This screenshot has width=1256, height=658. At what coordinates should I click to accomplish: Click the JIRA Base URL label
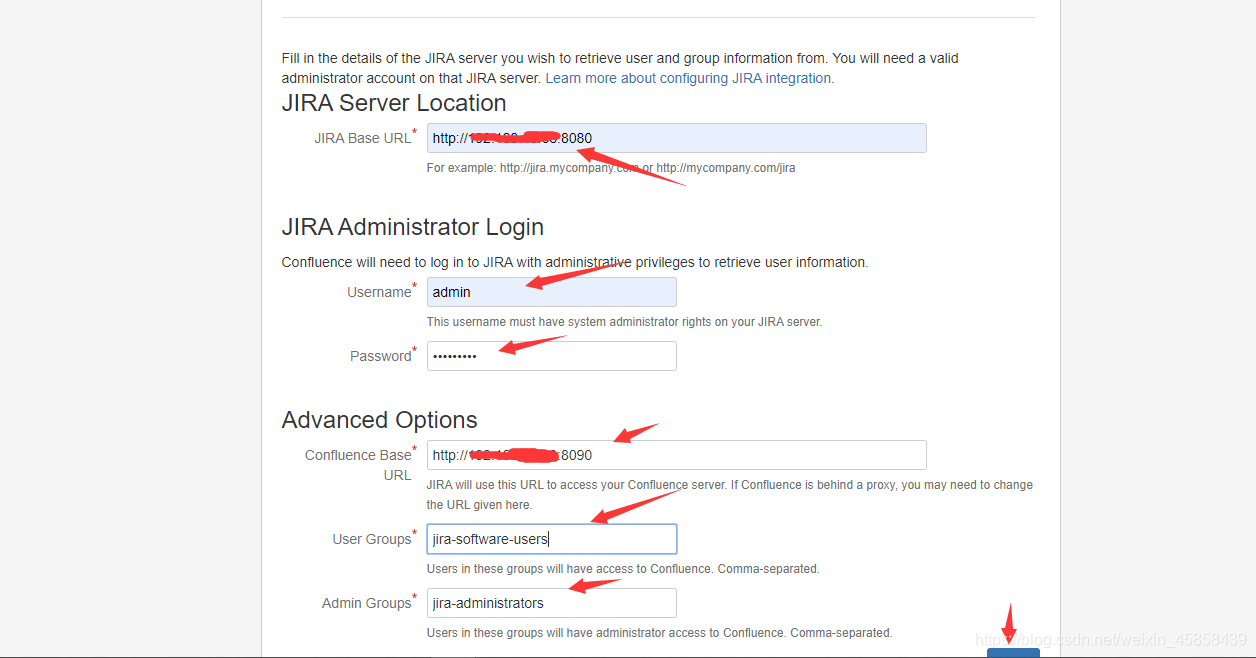pyautogui.click(x=363, y=138)
